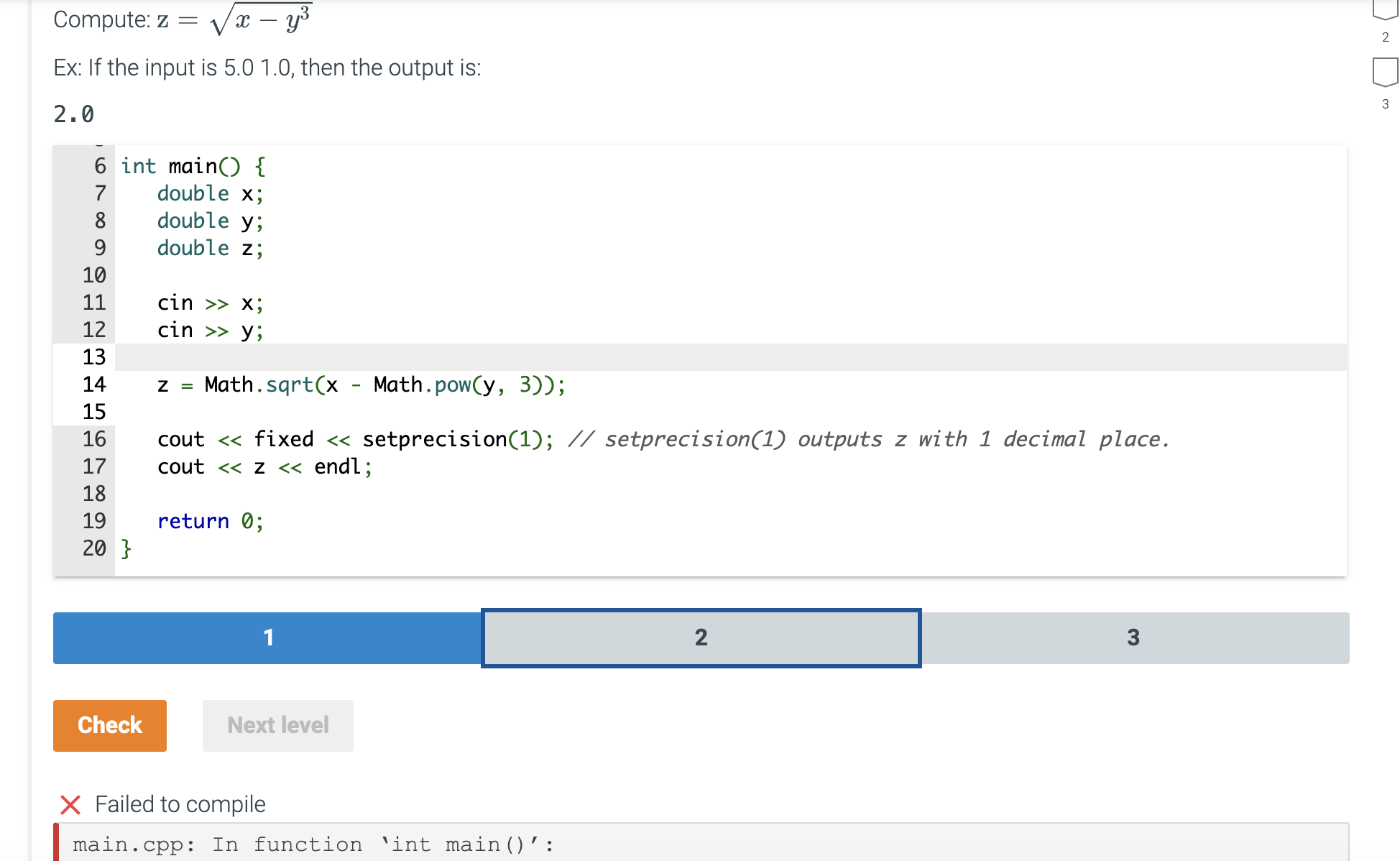Click 'cout << z << endl;' line
Screen dimensions: 1400x861
coord(265,466)
